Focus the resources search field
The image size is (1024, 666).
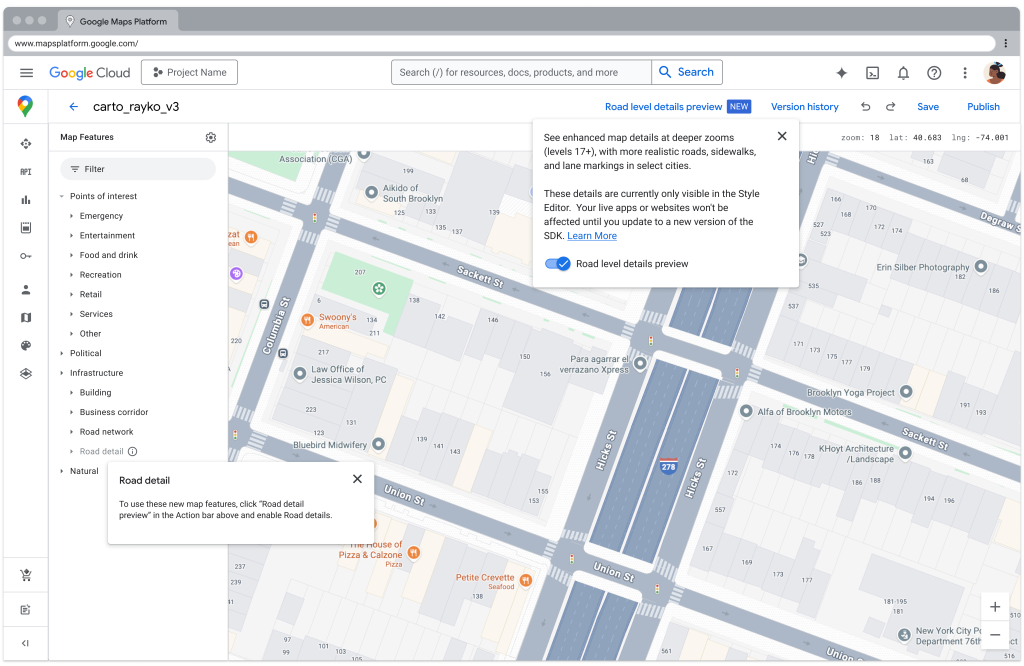(521, 72)
